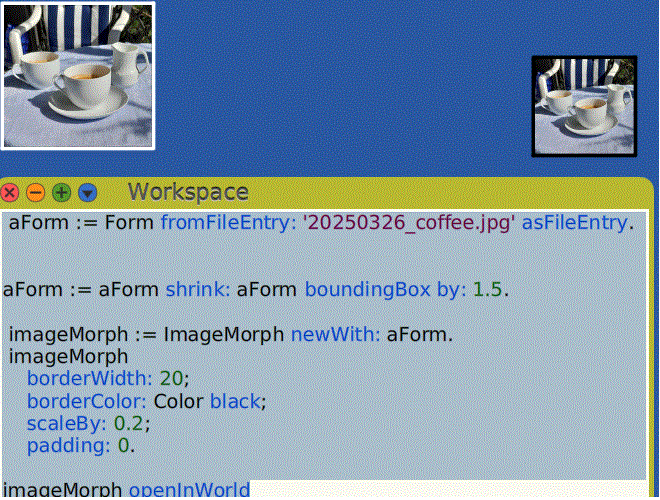Click the word black after Color

coord(235,401)
